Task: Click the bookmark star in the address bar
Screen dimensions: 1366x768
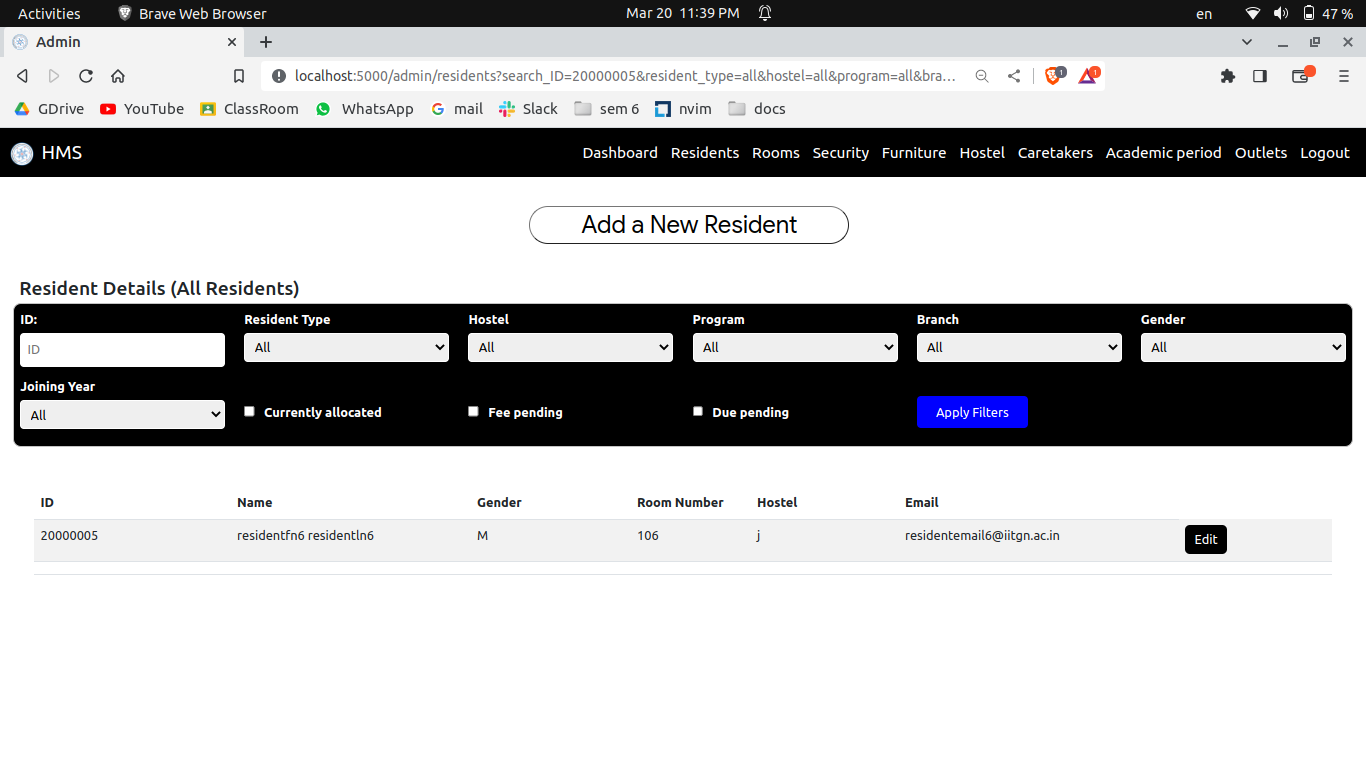Action: [239, 75]
